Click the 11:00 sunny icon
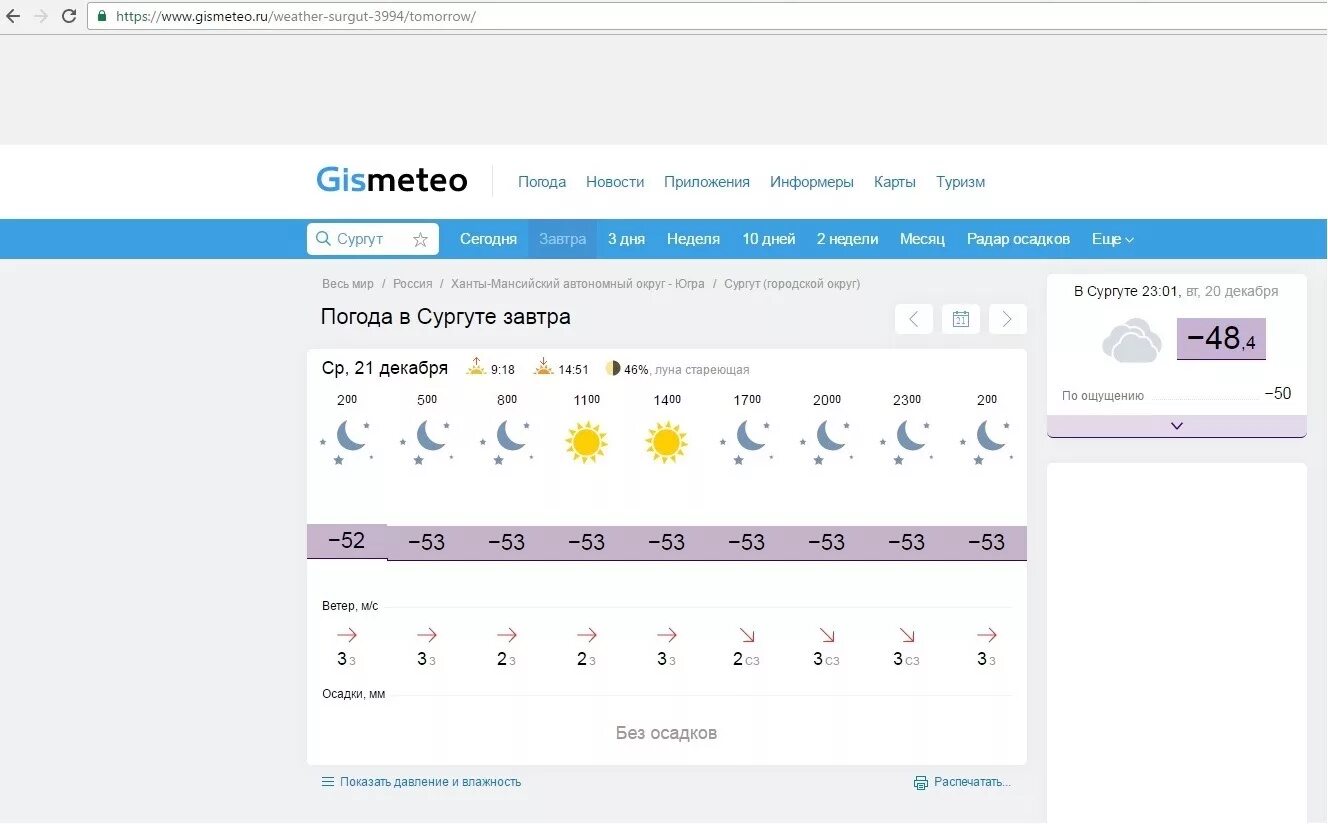1328x824 pixels. 587,442
